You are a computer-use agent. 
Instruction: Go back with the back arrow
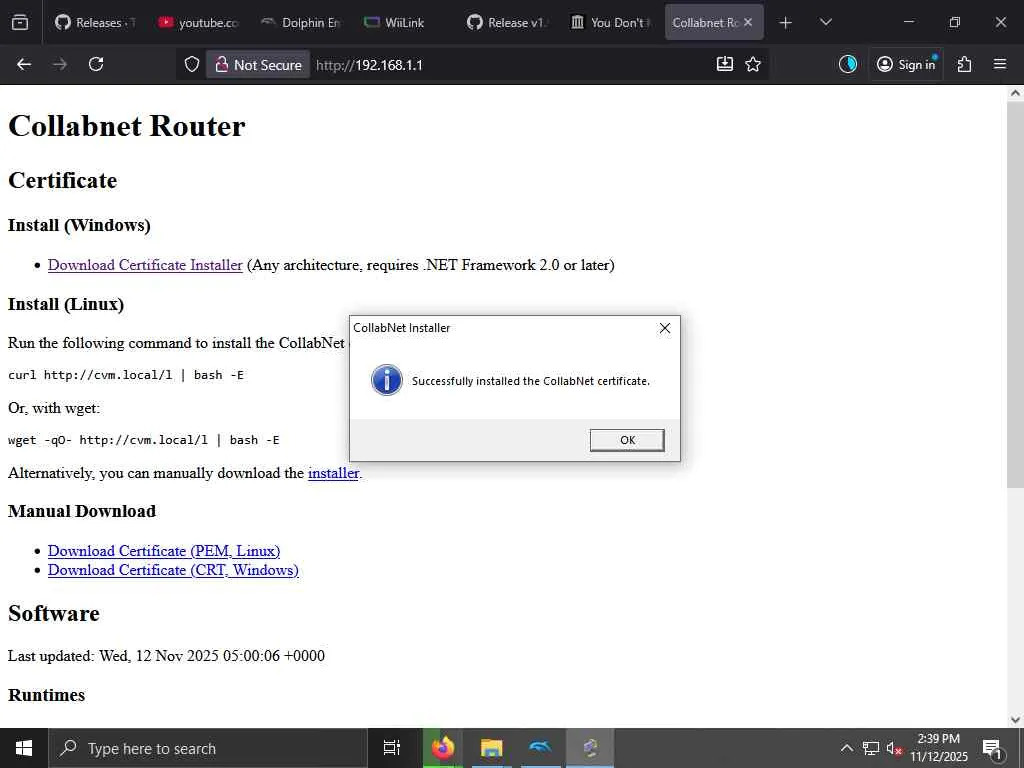point(24,64)
